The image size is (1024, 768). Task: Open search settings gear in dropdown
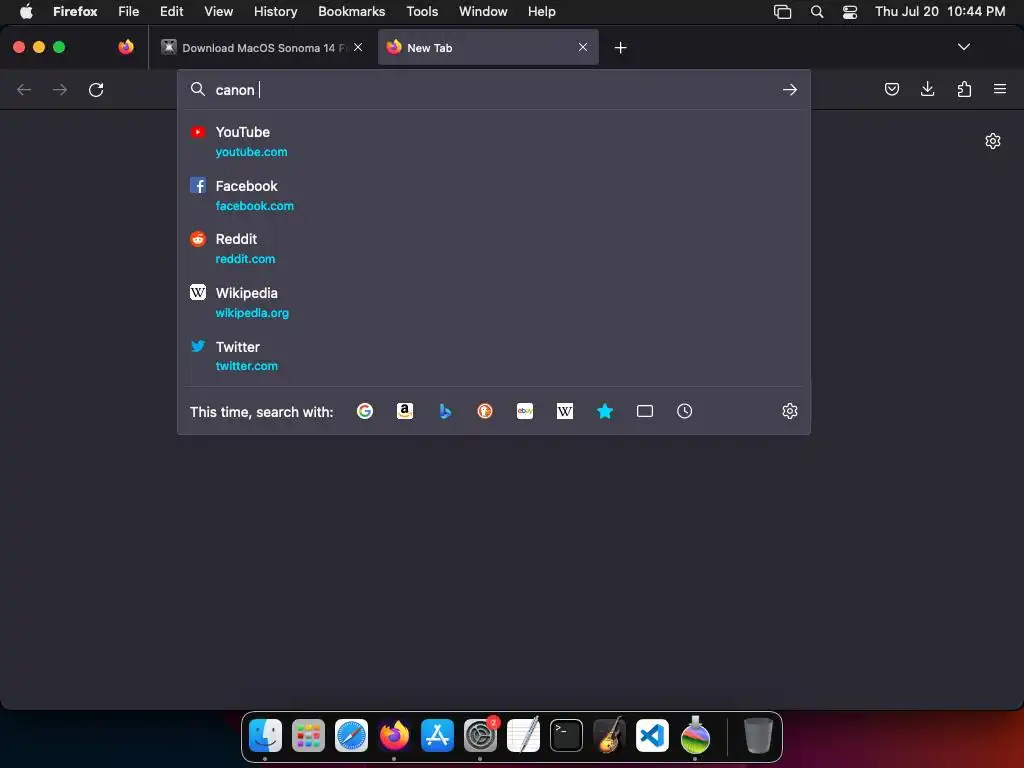tap(790, 411)
